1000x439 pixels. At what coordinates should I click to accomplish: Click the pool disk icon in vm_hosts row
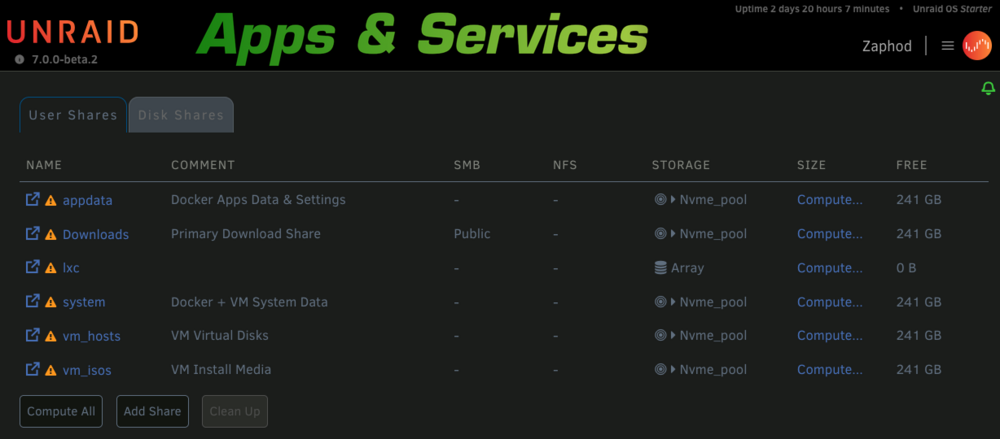click(x=660, y=335)
